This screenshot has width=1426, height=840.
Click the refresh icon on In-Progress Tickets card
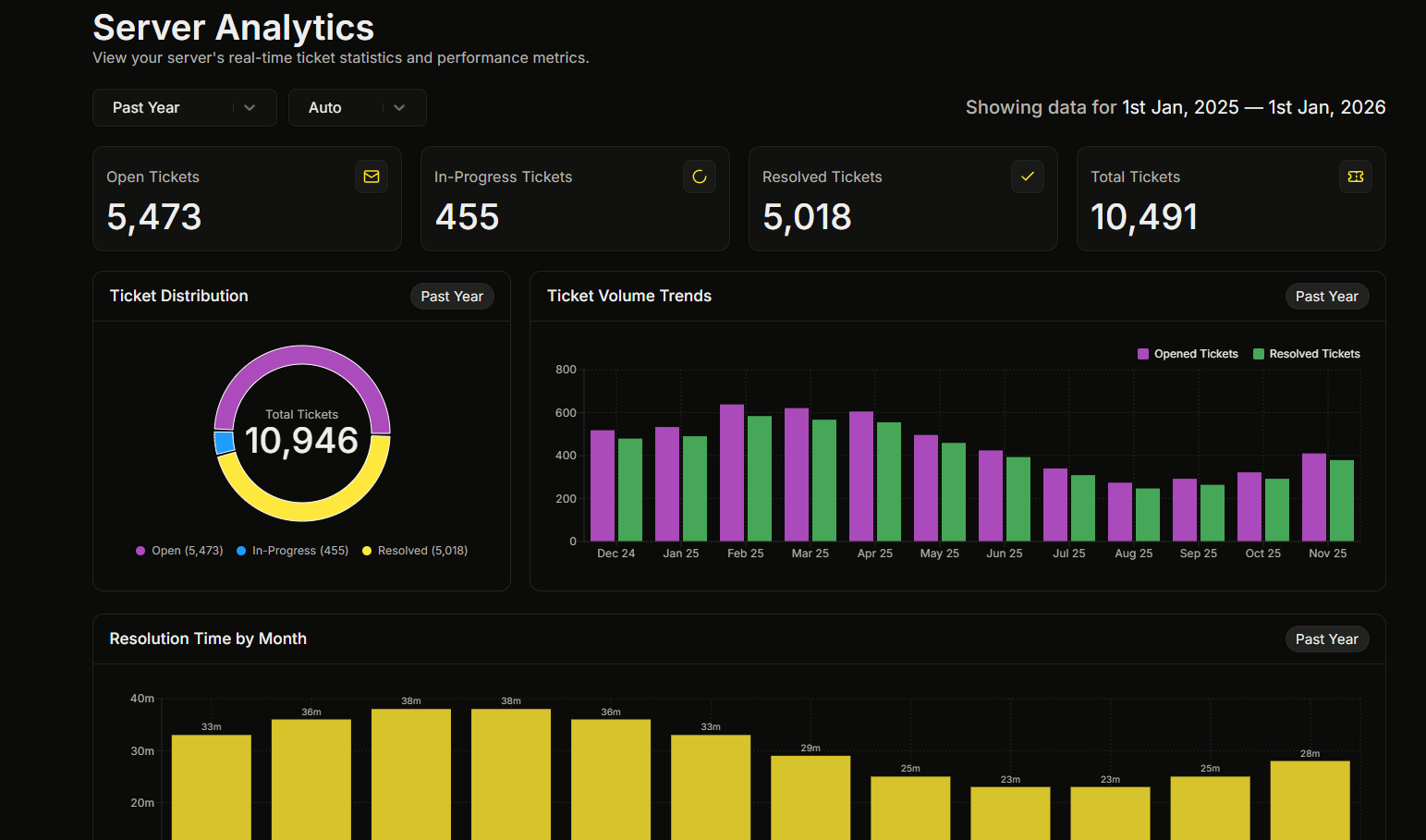(700, 177)
